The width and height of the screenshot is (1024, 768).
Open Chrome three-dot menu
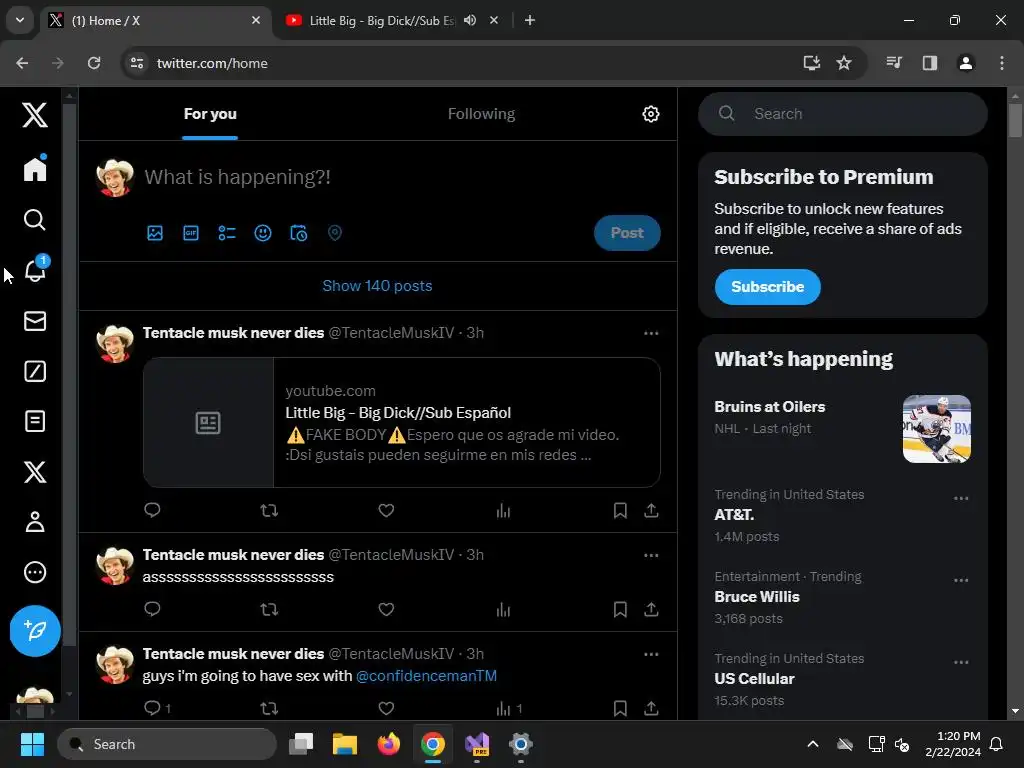(x=1002, y=63)
